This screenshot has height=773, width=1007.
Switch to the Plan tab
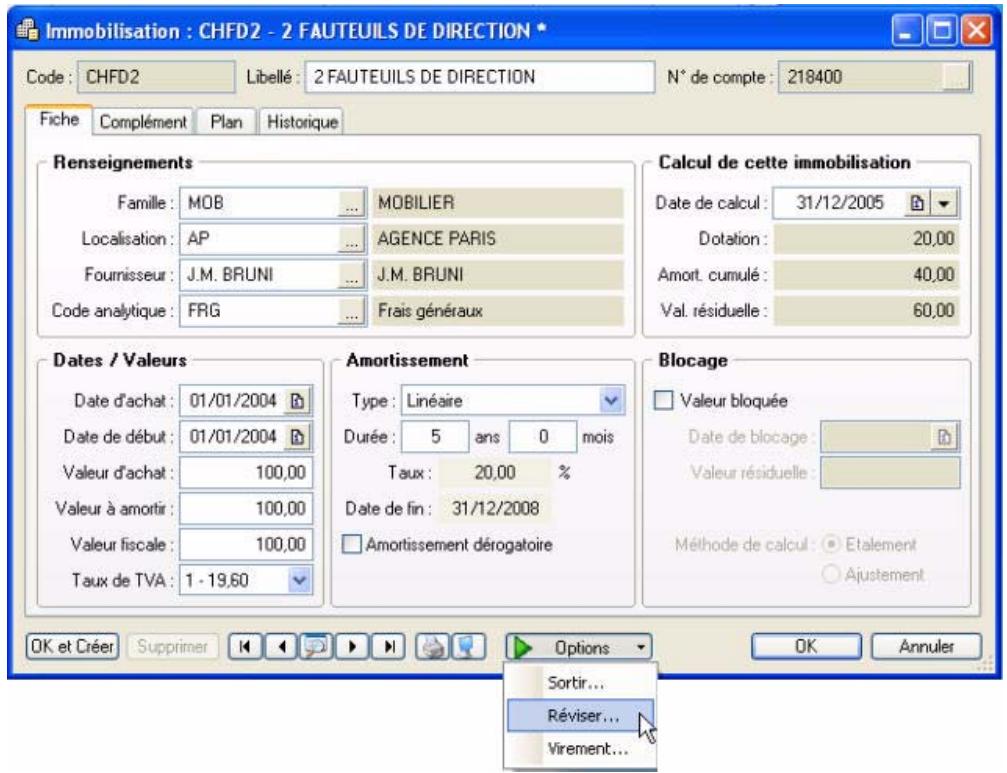tap(226, 121)
